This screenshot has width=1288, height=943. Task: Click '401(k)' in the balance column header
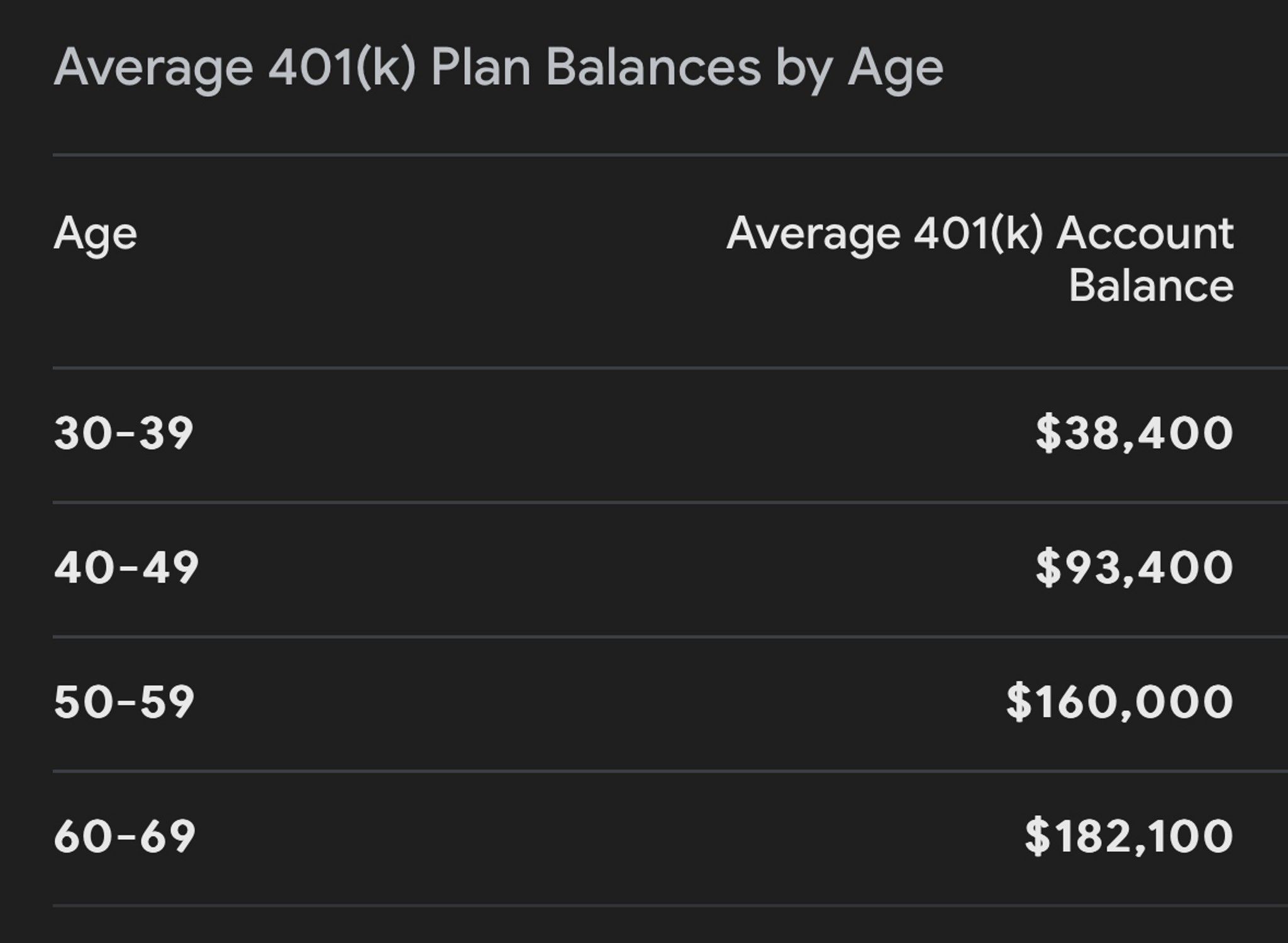pyautogui.click(x=979, y=235)
